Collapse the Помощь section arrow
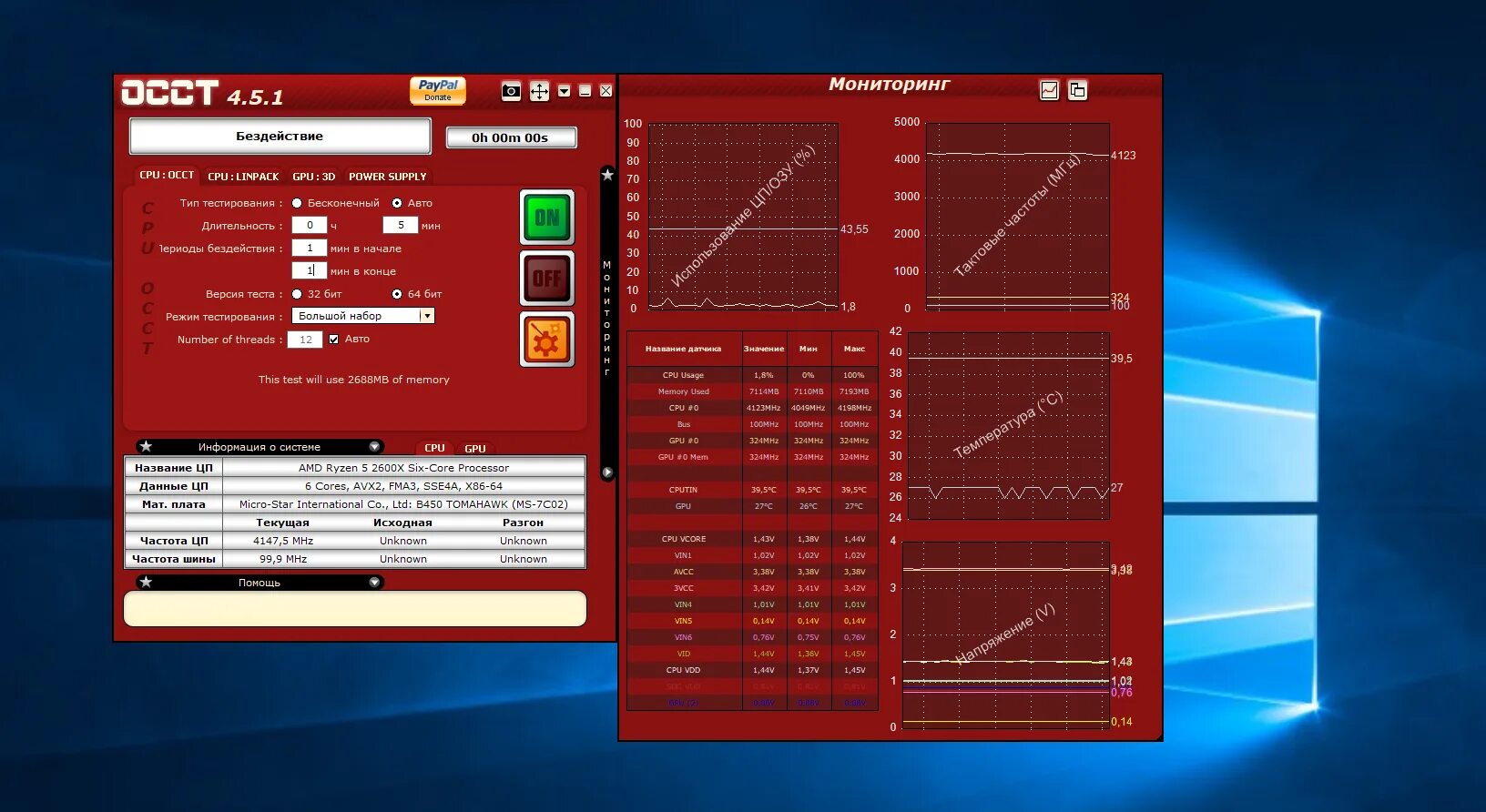Screen dimensions: 1486x812 (374, 583)
